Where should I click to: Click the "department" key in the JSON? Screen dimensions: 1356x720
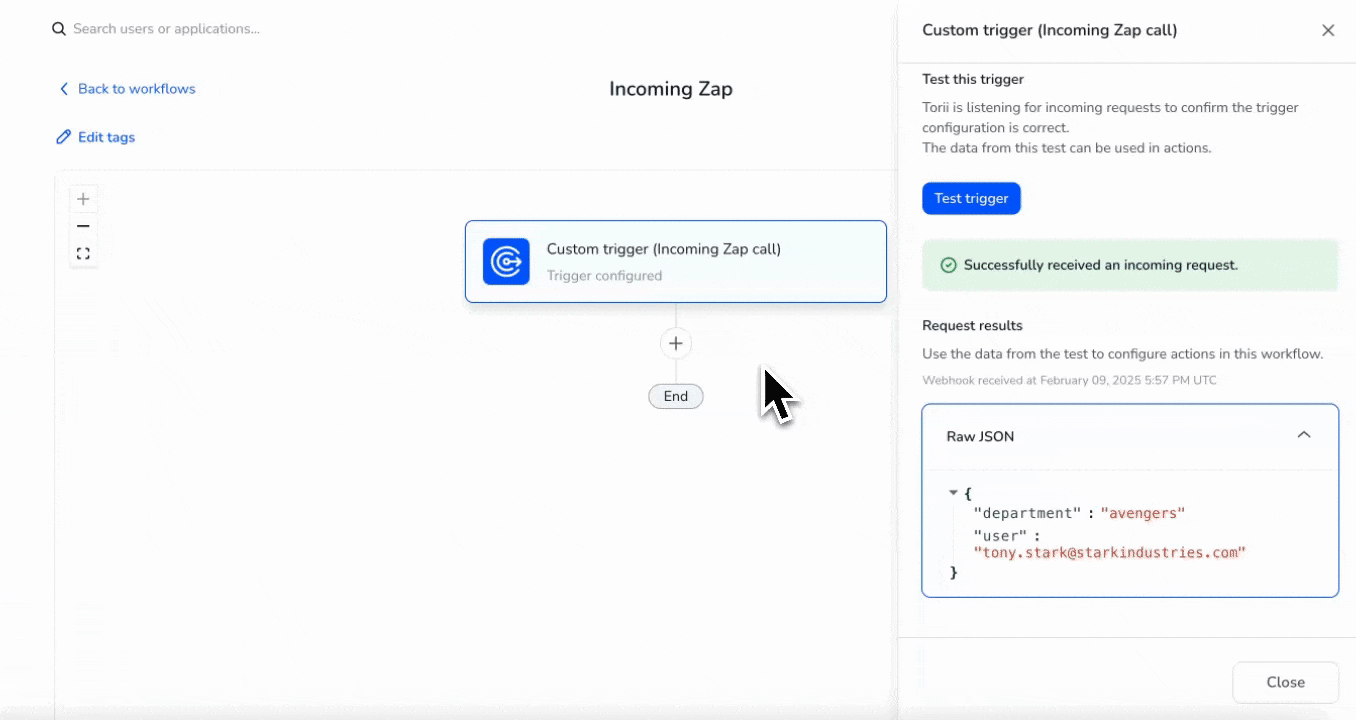click(x=1028, y=513)
